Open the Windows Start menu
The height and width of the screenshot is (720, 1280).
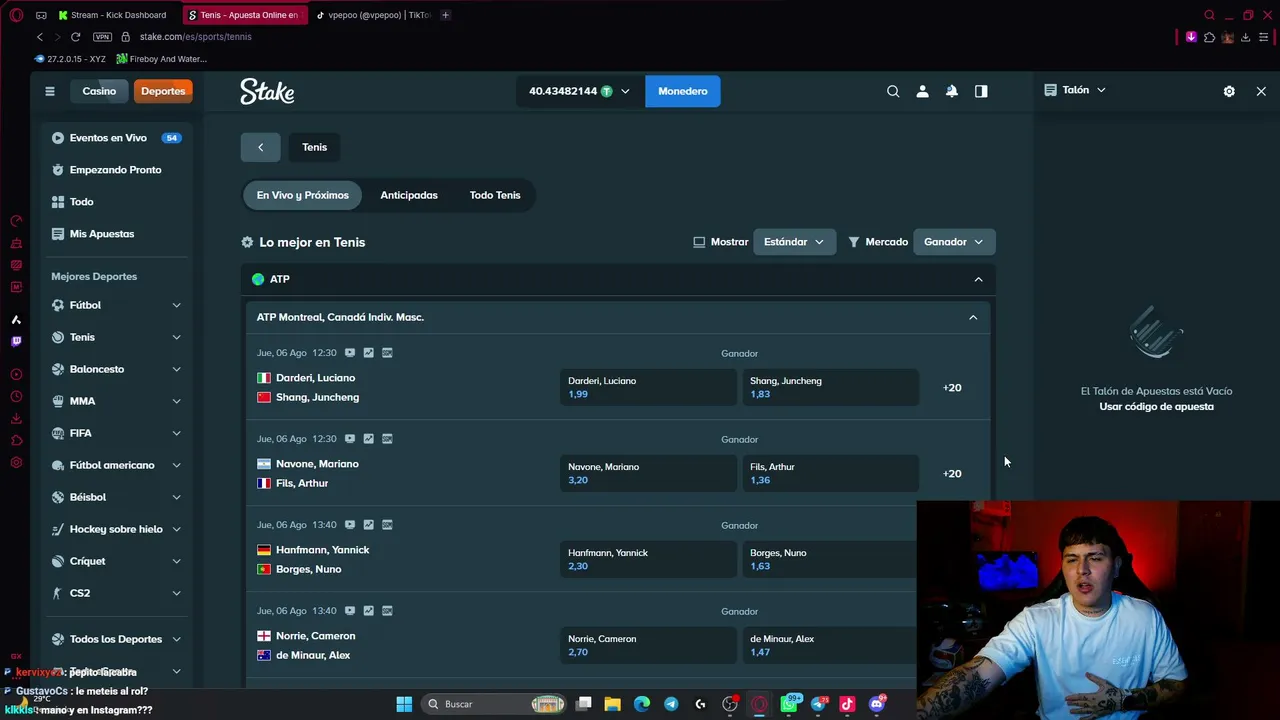(x=404, y=704)
